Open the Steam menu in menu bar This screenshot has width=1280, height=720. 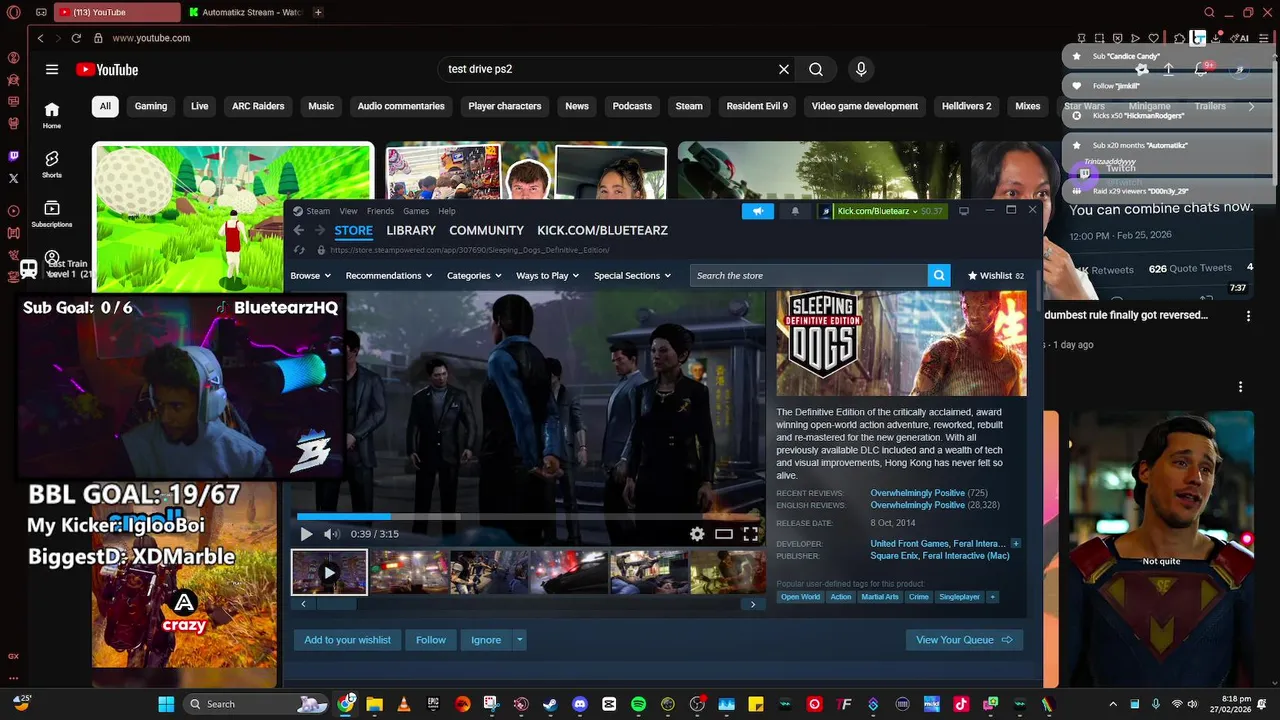pyautogui.click(x=312, y=211)
